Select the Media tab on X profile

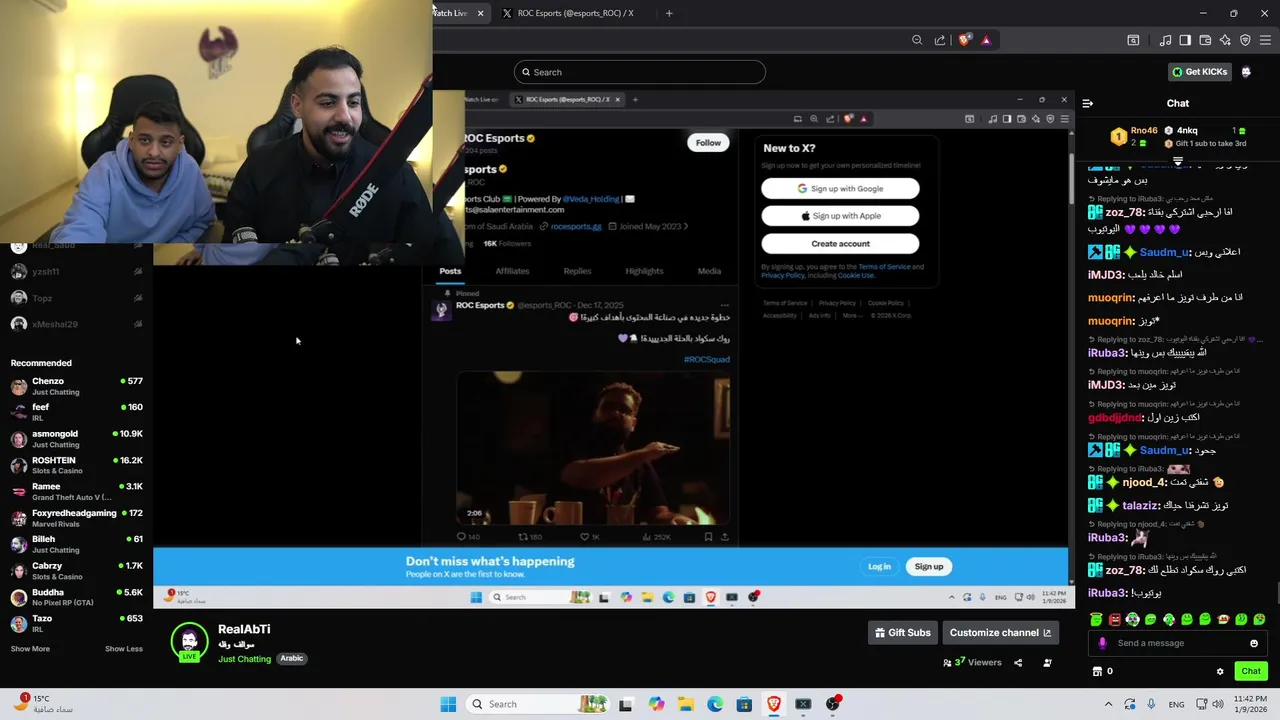pyautogui.click(x=709, y=271)
